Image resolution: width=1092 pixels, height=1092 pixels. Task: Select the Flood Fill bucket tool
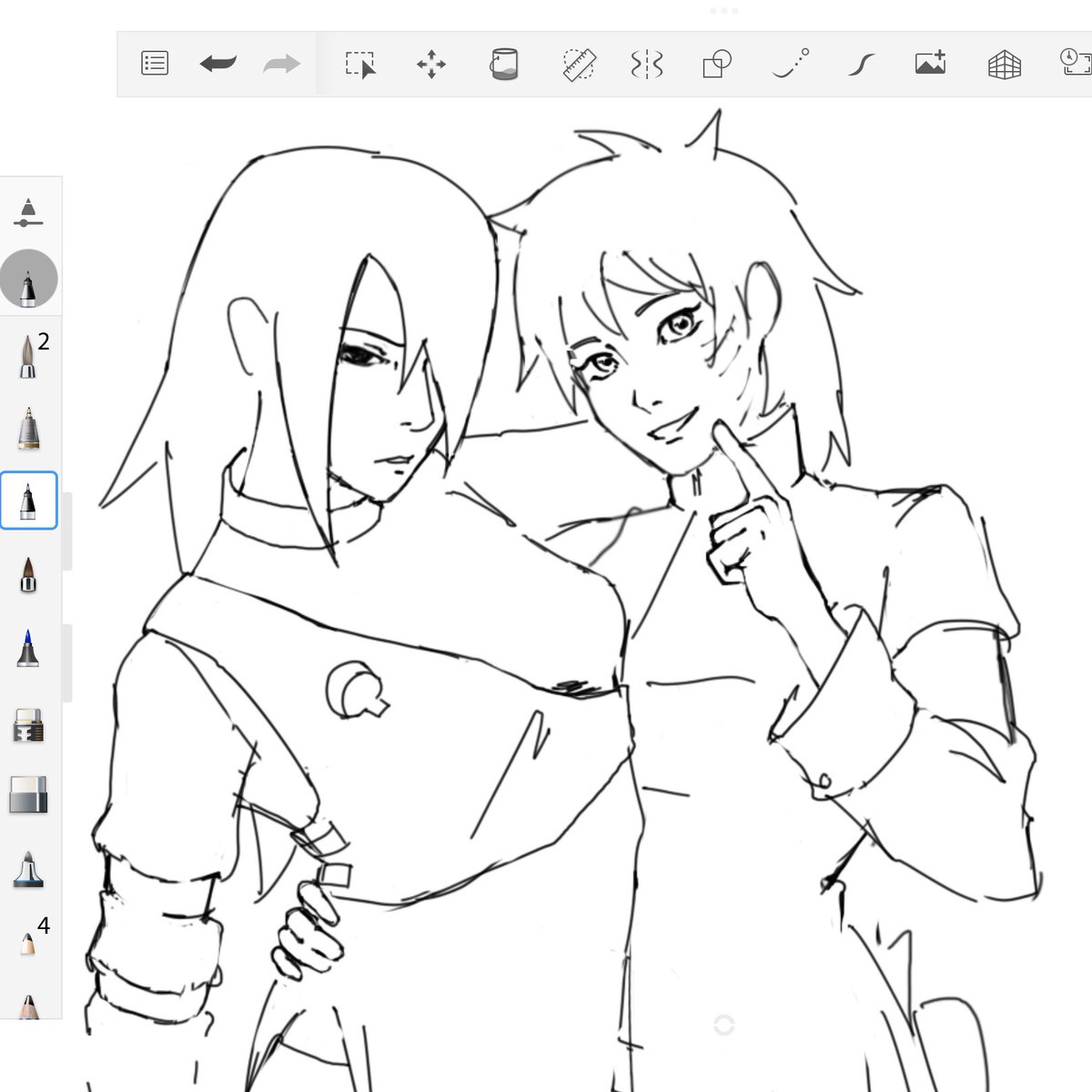(x=504, y=64)
